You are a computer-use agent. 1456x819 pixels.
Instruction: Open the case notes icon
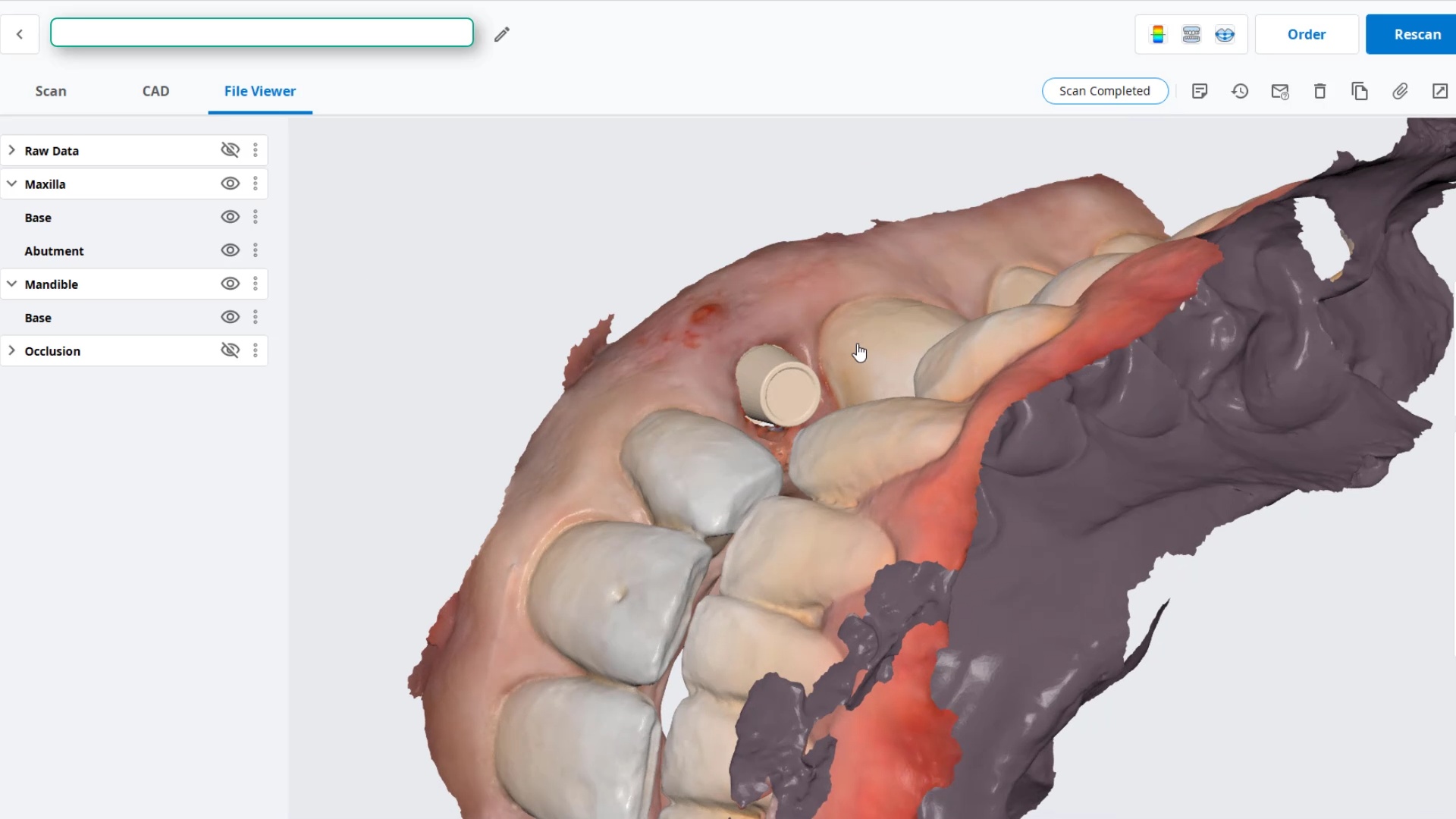(x=1200, y=91)
